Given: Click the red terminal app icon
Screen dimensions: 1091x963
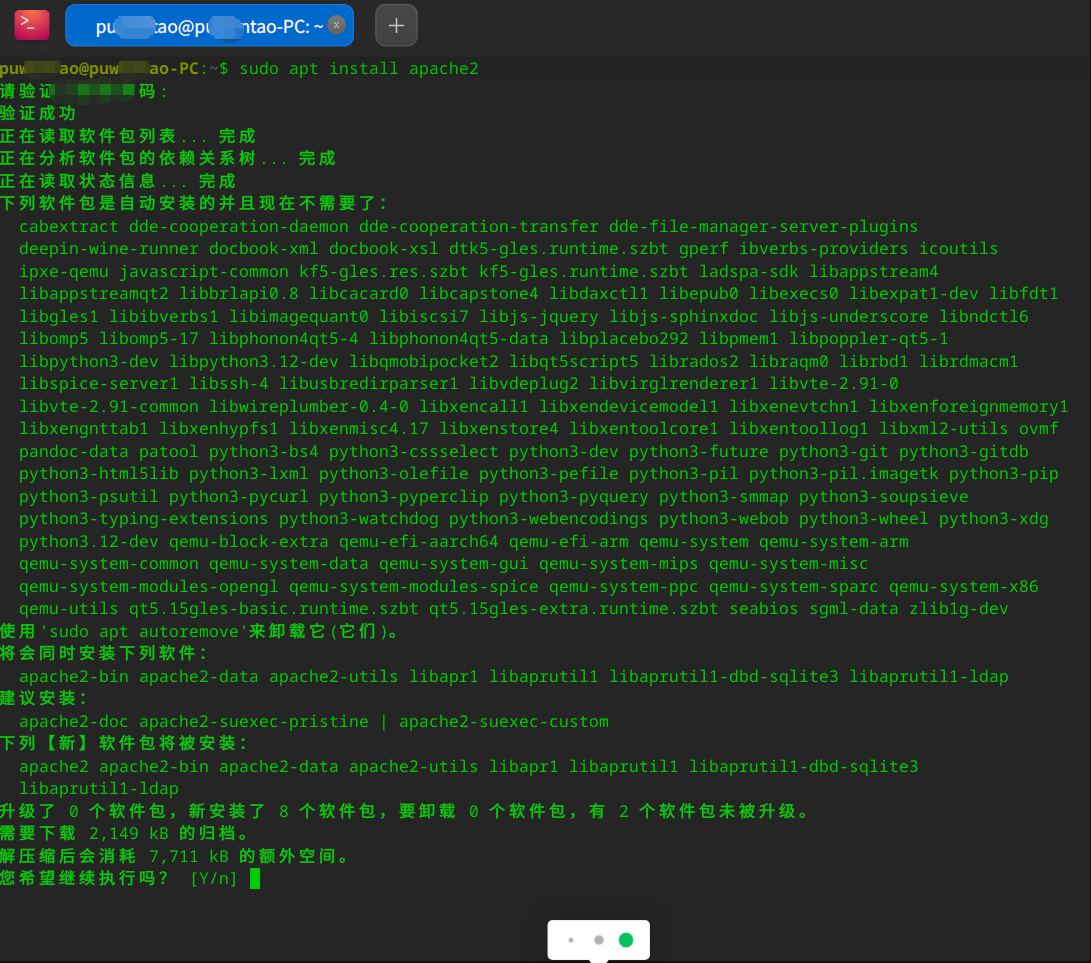Looking at the screenshot, I should [32, 25].
